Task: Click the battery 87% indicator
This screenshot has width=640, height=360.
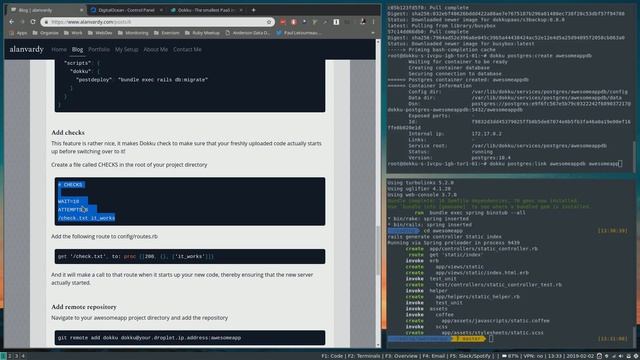Action: click(x=510, y=356)
